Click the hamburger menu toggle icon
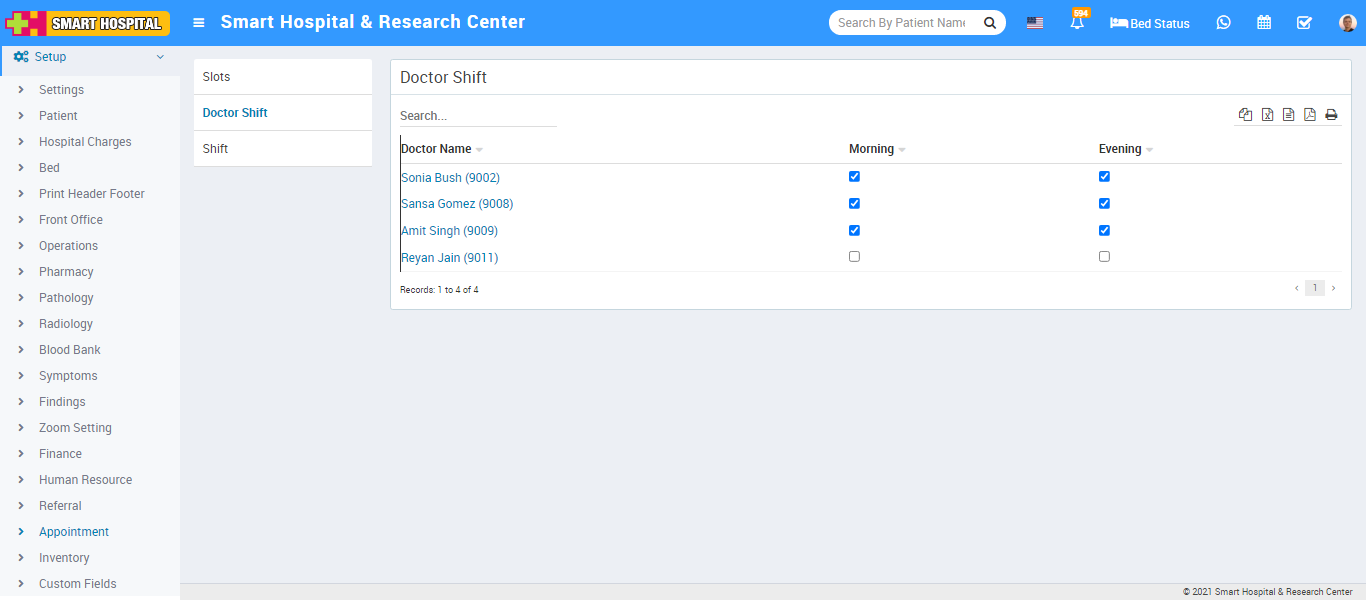The height and width of the screenshot is (600, 1366). (x=199, y=23)
